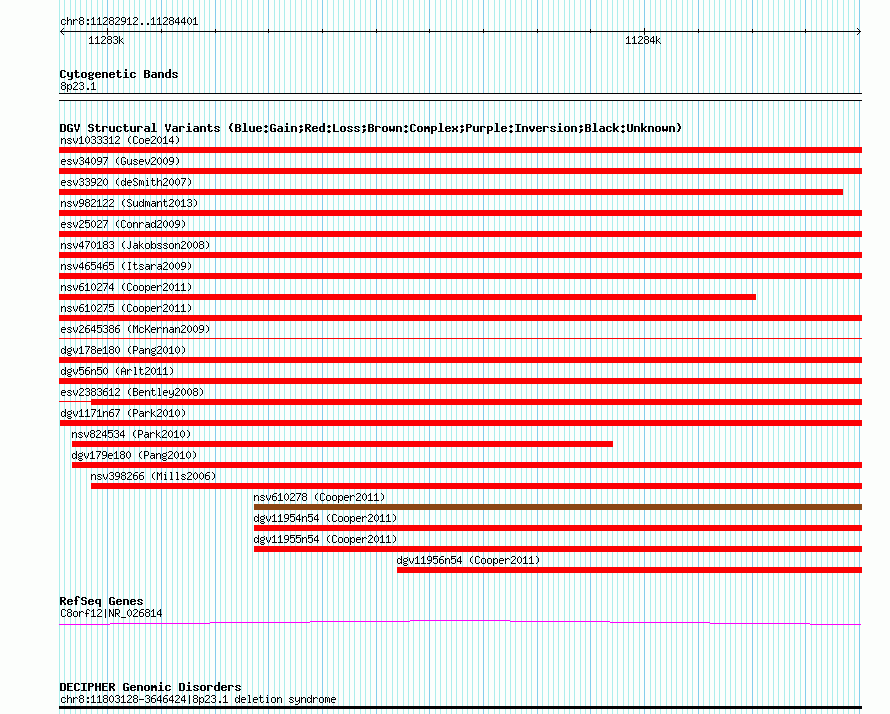Select the magenta C8orf12 gene track line
890x714 pixels.
click(x=460, y=623)
